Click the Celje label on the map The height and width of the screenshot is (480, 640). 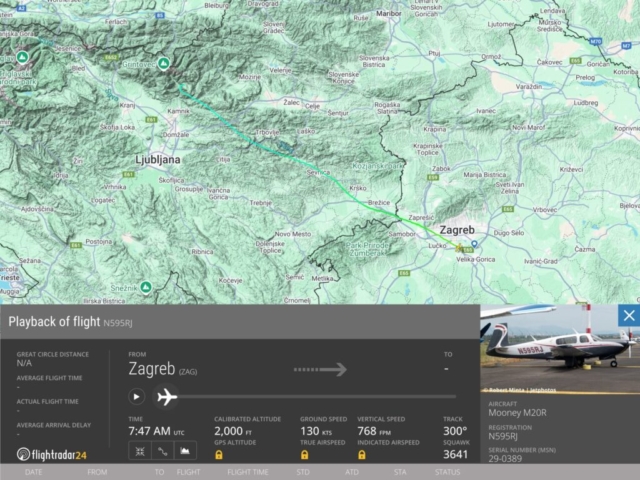click(312, 106)
